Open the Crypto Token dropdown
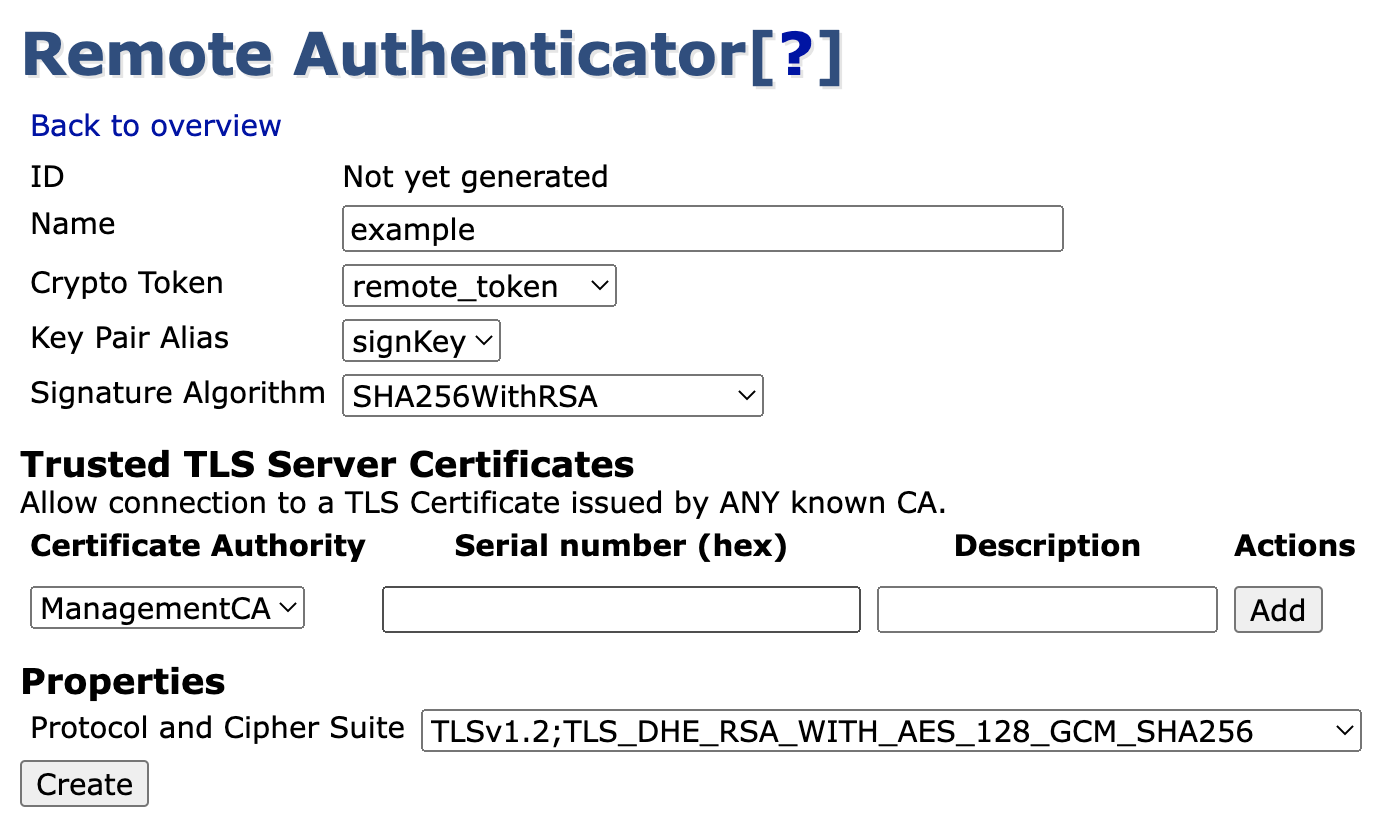 (479, 286)
